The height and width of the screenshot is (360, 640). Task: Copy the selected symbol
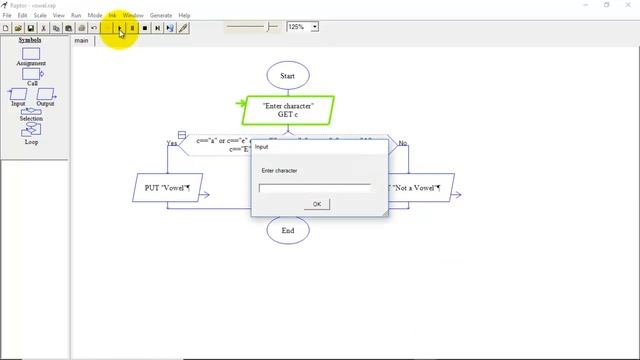point(56,28)
